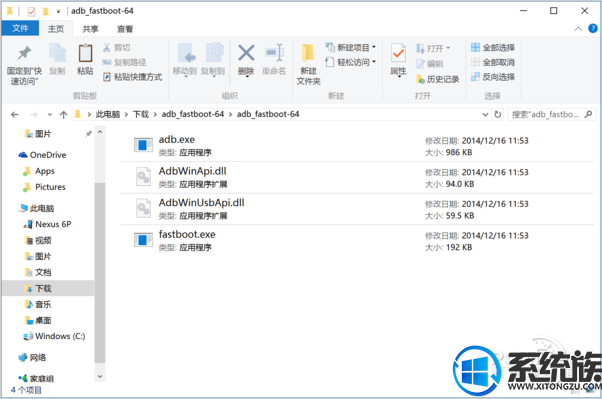This screenshot has width=602, height=399.
Task: Click the Properties checkmark icon
Action: click(x=398, y=53)
